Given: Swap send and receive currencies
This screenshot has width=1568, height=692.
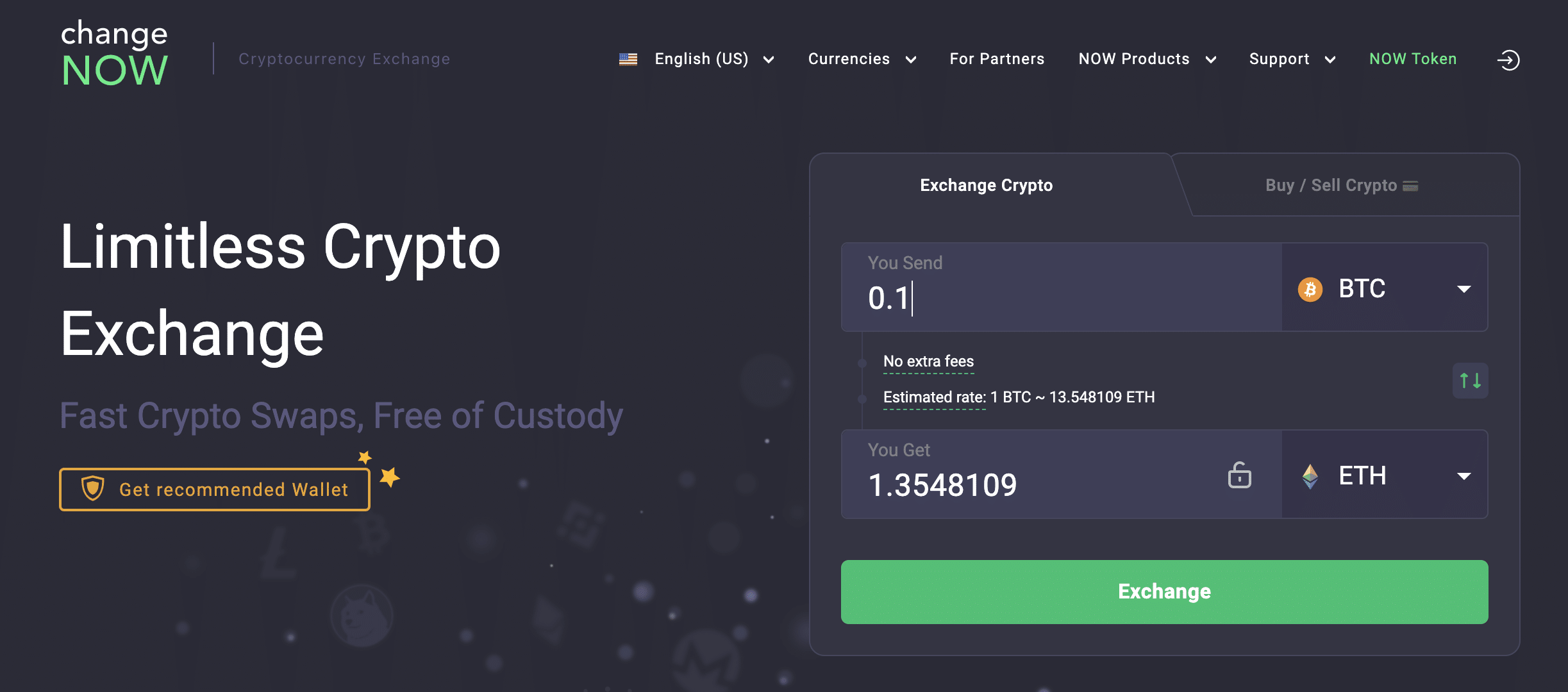Looking at the screenshot, I should point(1470,381).
